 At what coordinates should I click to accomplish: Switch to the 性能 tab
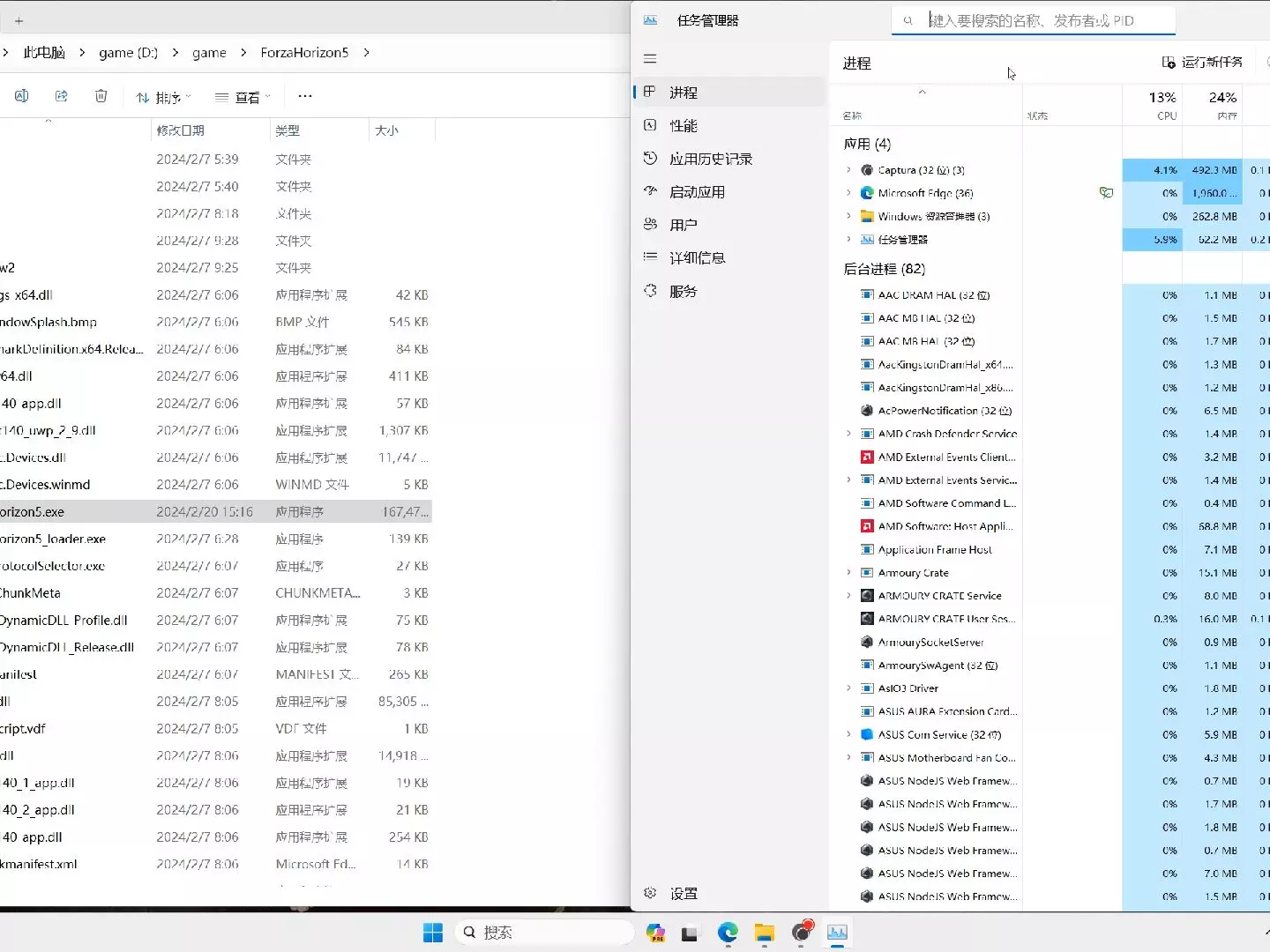728,126
